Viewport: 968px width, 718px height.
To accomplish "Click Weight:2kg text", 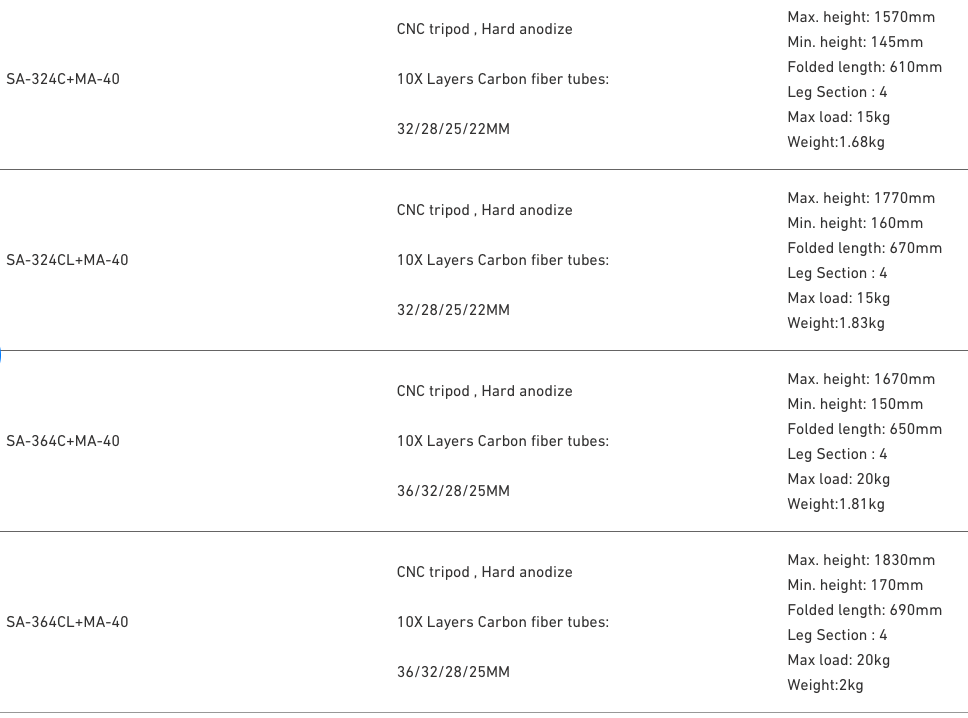I will [x=825, y=685].
